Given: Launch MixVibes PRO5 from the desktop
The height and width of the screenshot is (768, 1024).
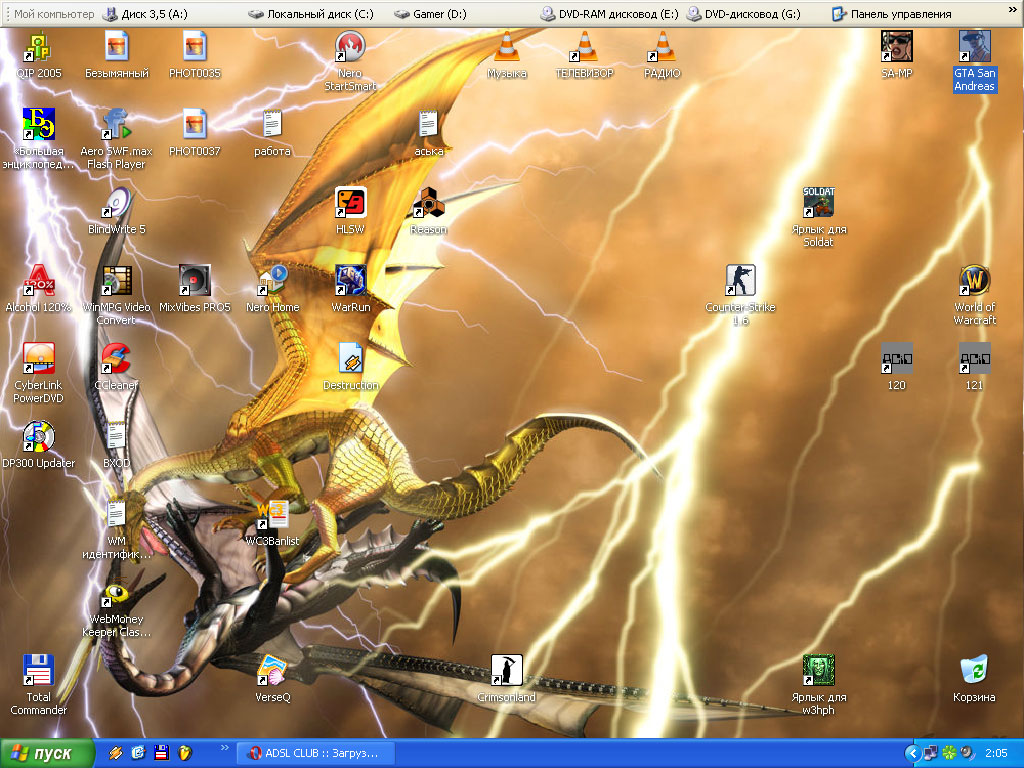Looking at the screenshot, I should click(195, 289).
